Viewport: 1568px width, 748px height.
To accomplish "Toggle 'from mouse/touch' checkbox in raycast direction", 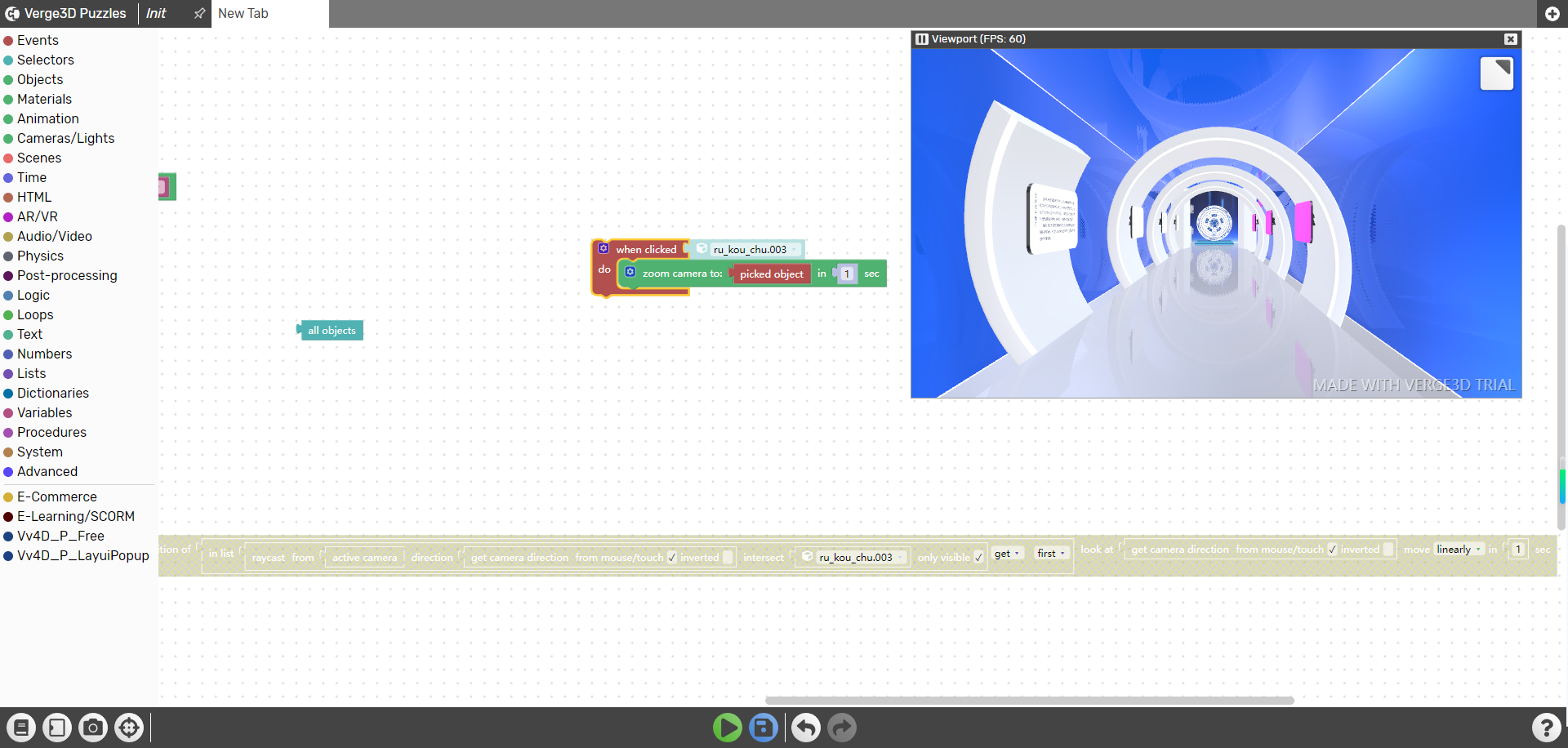I will [x=672, y=558].
